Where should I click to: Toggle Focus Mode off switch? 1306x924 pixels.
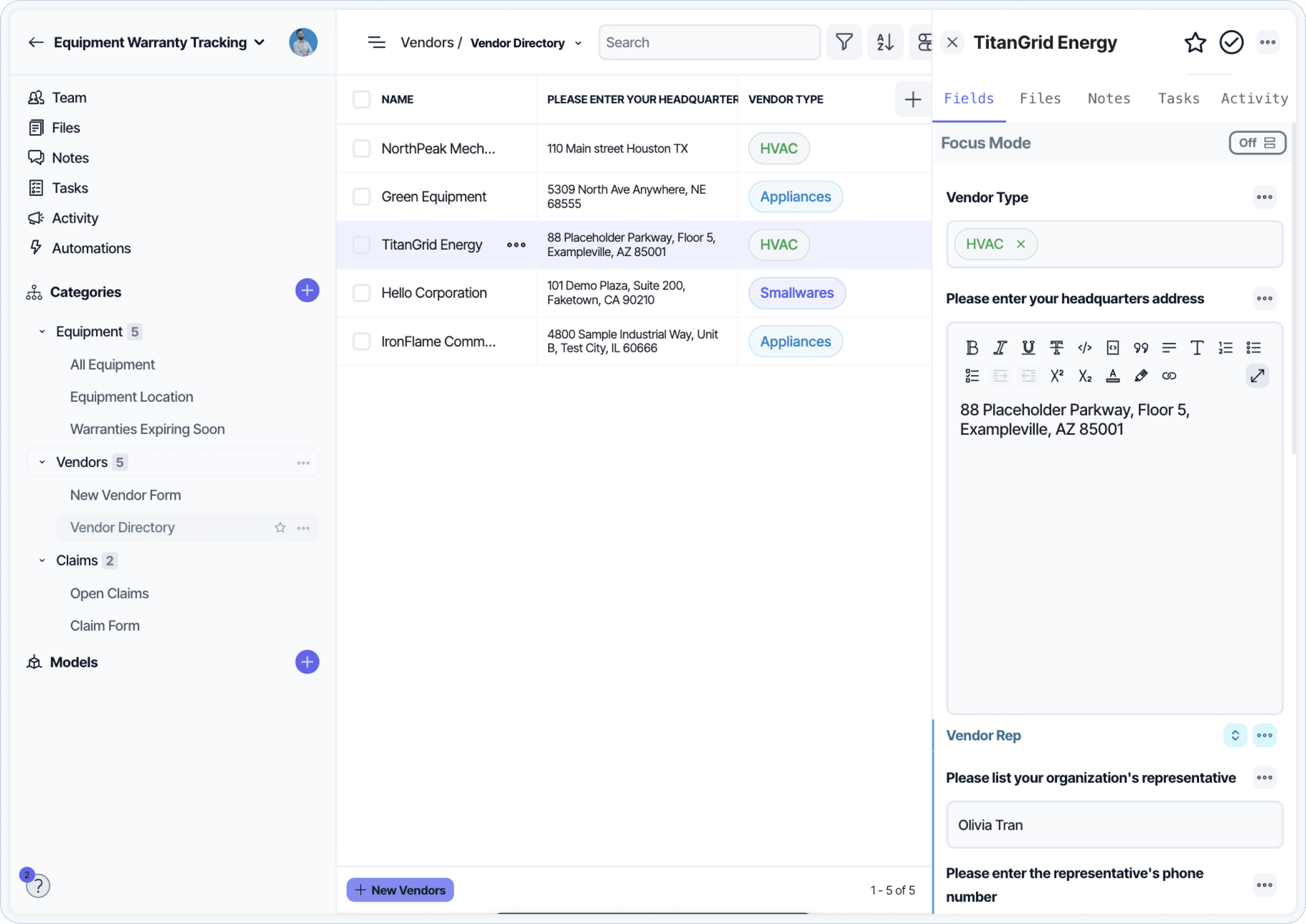point(1256,143)
